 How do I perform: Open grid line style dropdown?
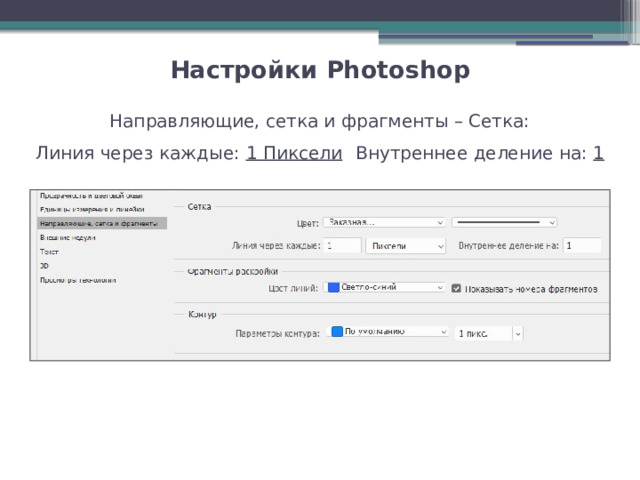pyautogui.click(x=504, y=222)
